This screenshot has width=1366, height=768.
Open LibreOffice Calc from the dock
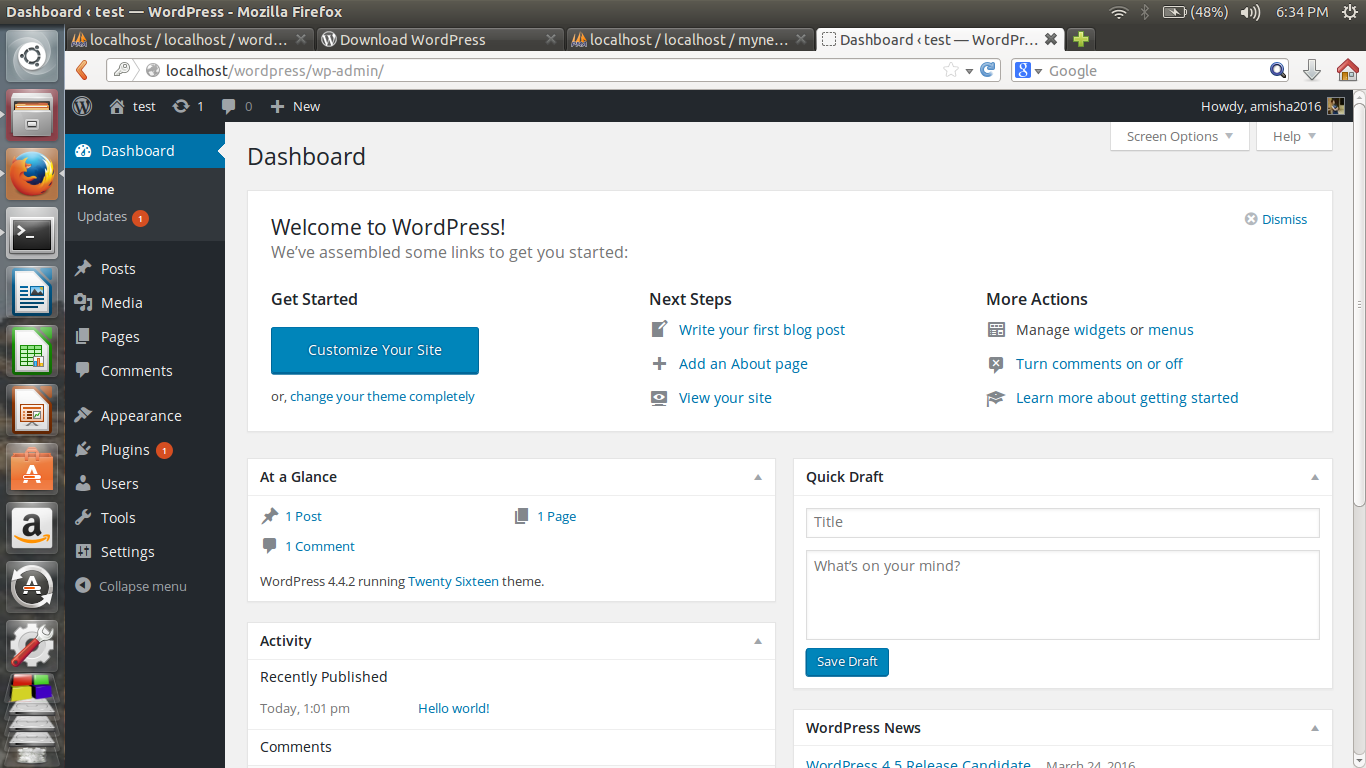click(x=32, y=351)
